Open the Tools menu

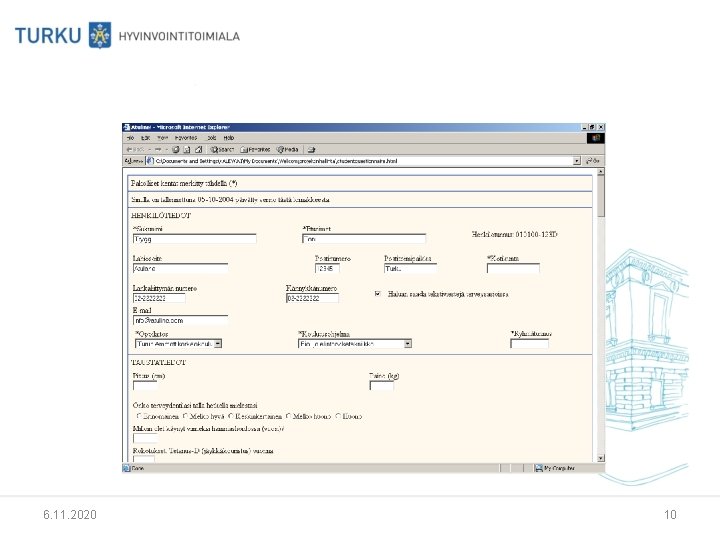click(x=212, y=138)
